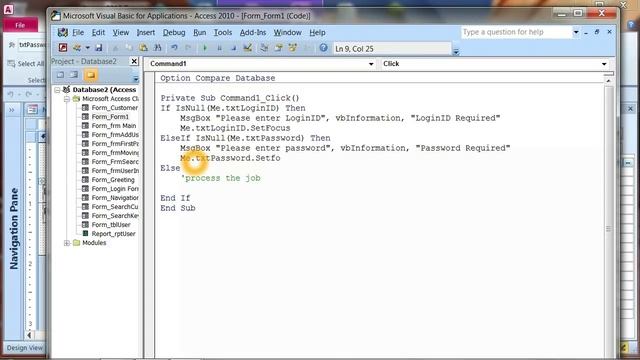Viewport: 640px width, 360px height.
Task: Select Form_Login Form in project tree
Action: coord(115,189)
